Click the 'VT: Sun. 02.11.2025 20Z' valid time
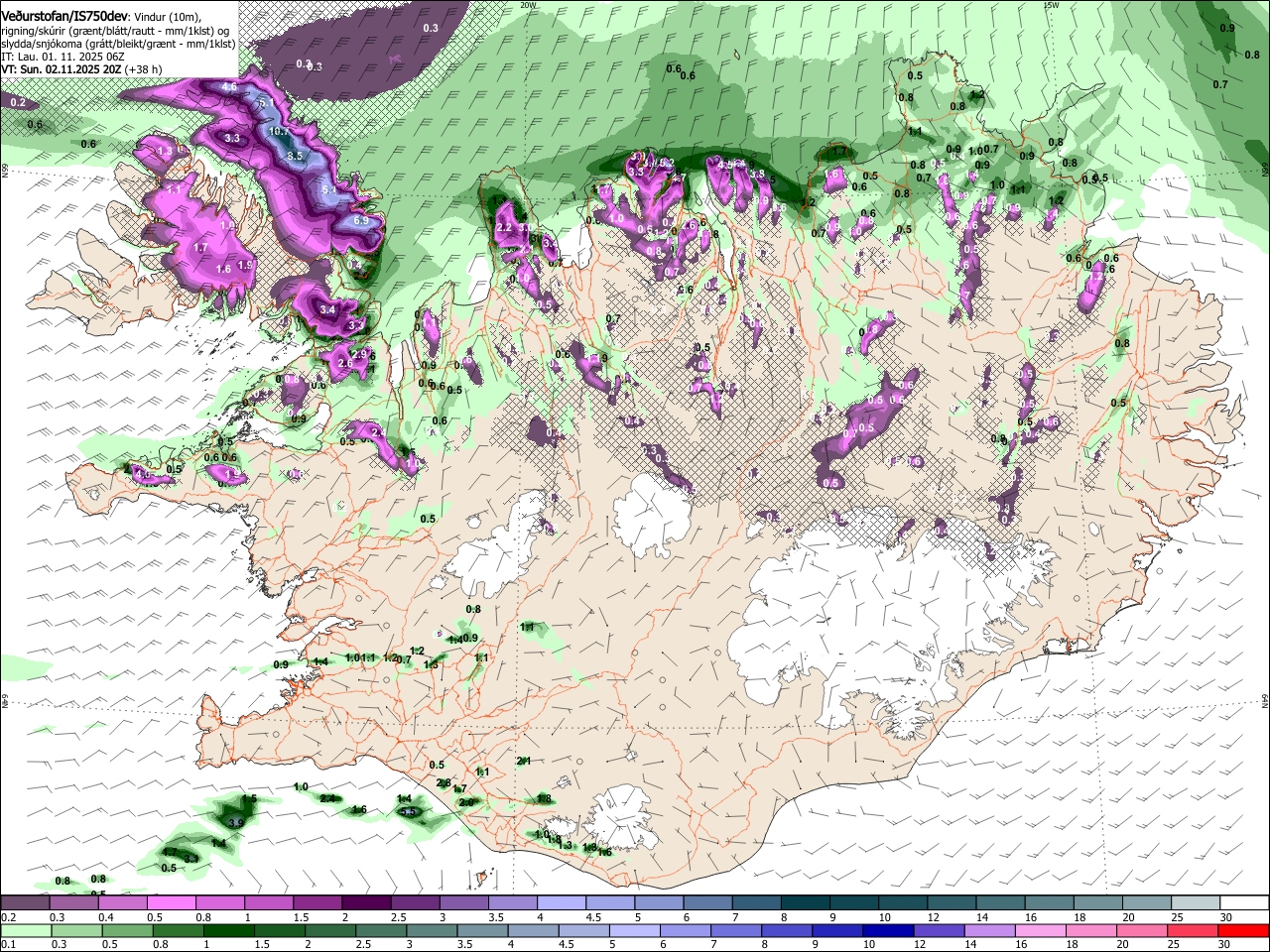 tap(60, 69)
